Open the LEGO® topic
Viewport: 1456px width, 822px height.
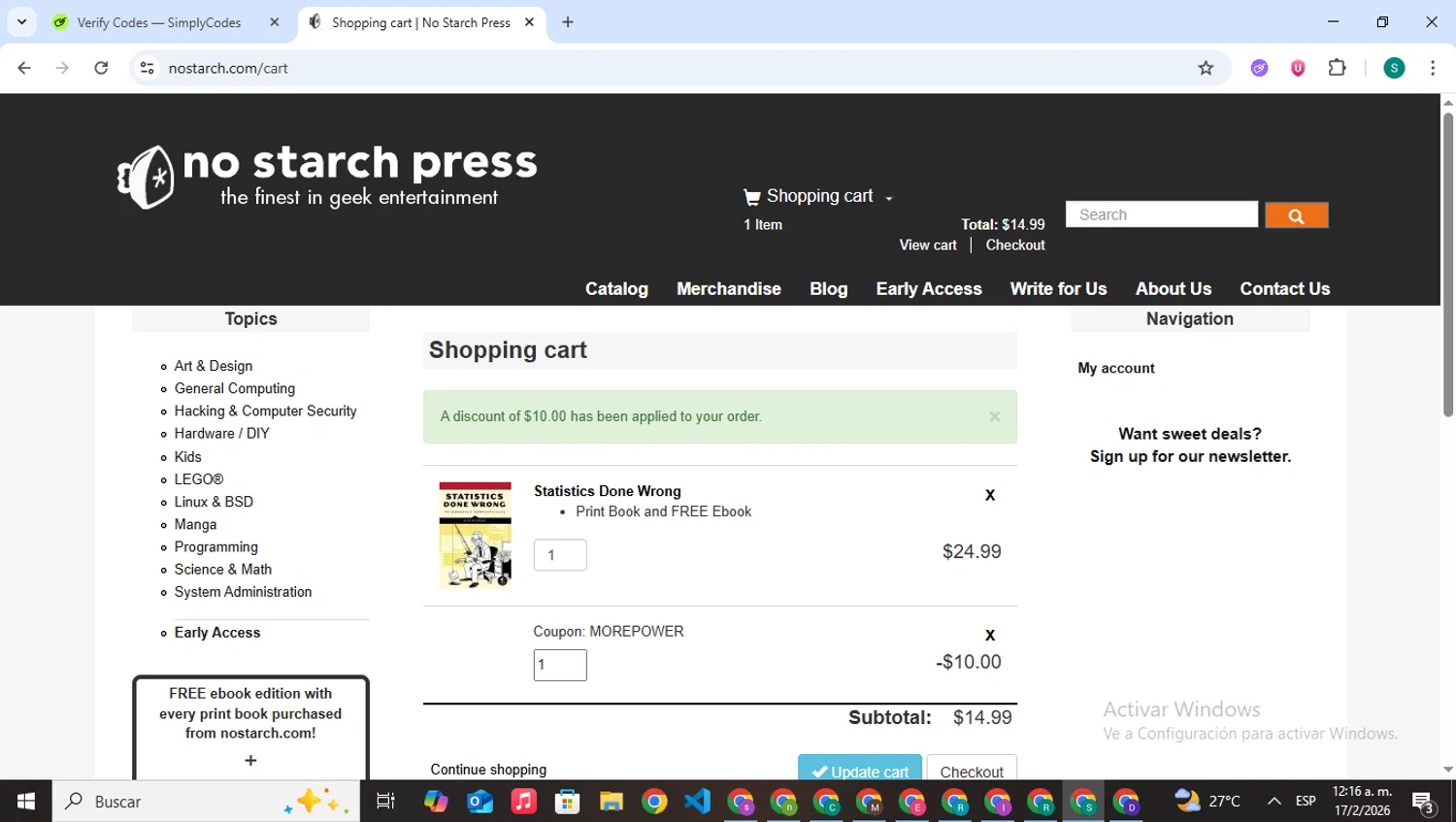(x=199, y=479)
